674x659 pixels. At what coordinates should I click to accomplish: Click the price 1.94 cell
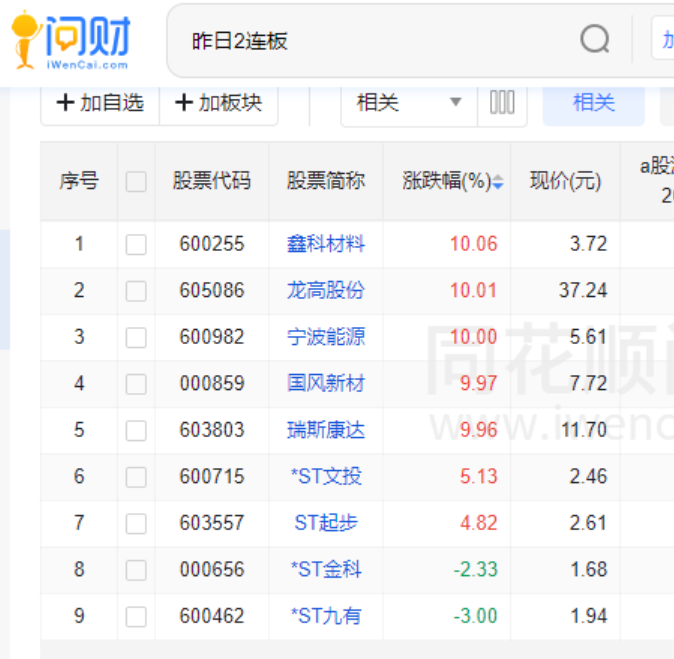(588, 616)
